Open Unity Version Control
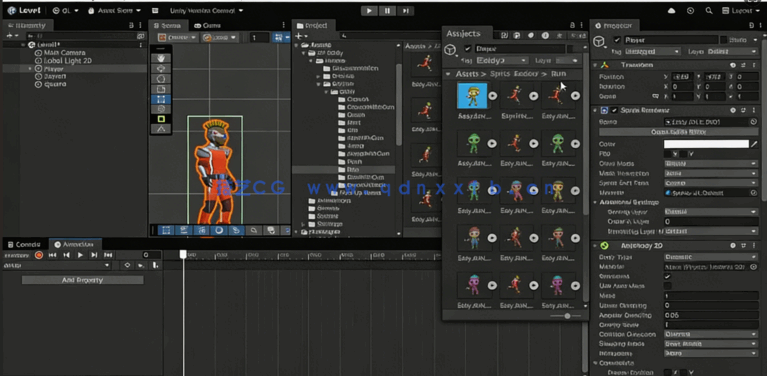 206,10
